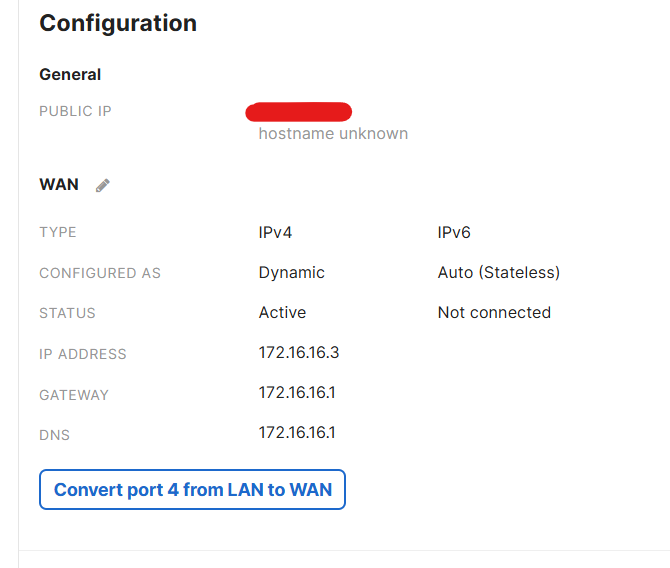
Task: Click the Active IPv4 status
Action: [282, 313]
